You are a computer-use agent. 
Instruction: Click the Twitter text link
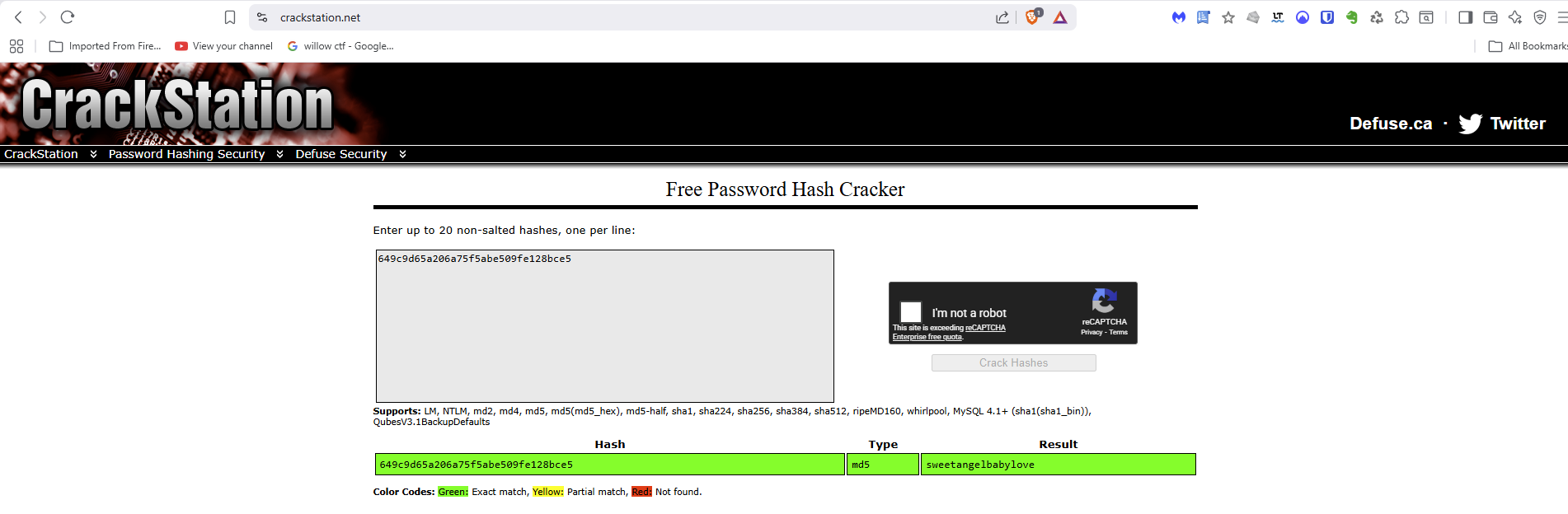pyautogui.click(x=1518, y=124)
